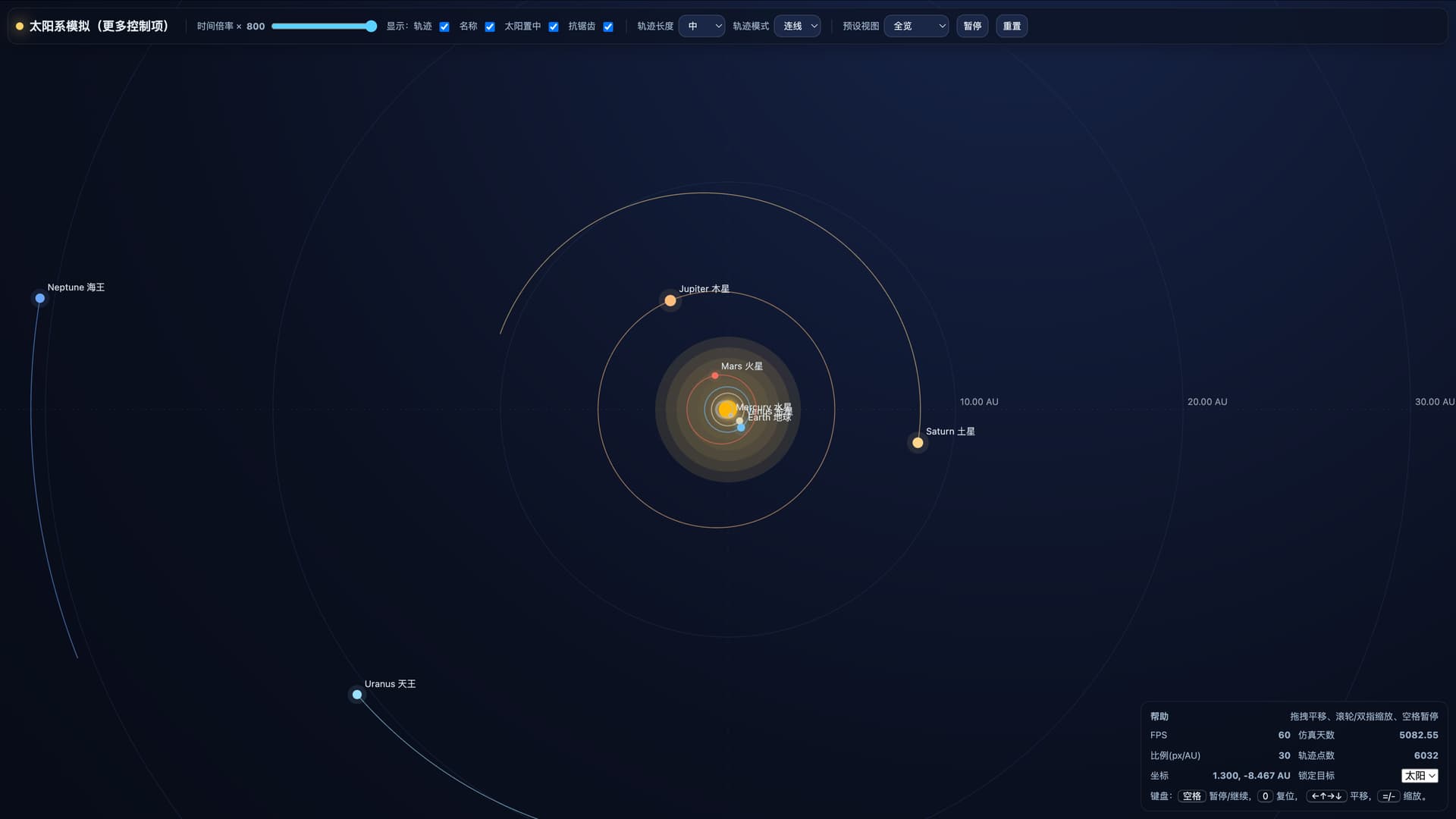Viewport: 1456px width, 819px height.
Task: Click the 时间倍率 value 800
Action: [256, 27]
